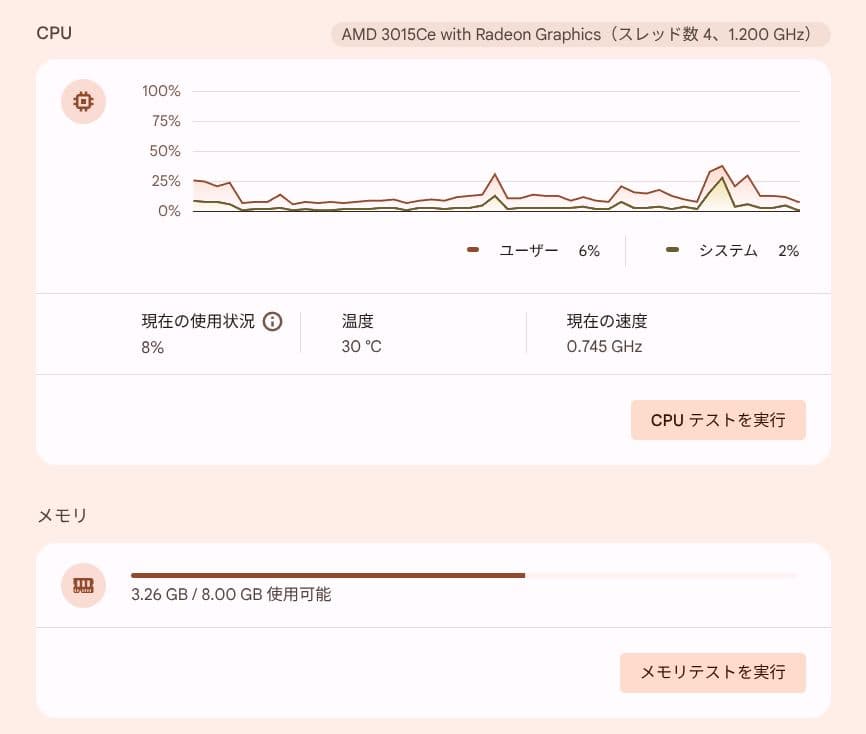Click the 現在の速度 label

pyautogui.click(x=607, y=322)
